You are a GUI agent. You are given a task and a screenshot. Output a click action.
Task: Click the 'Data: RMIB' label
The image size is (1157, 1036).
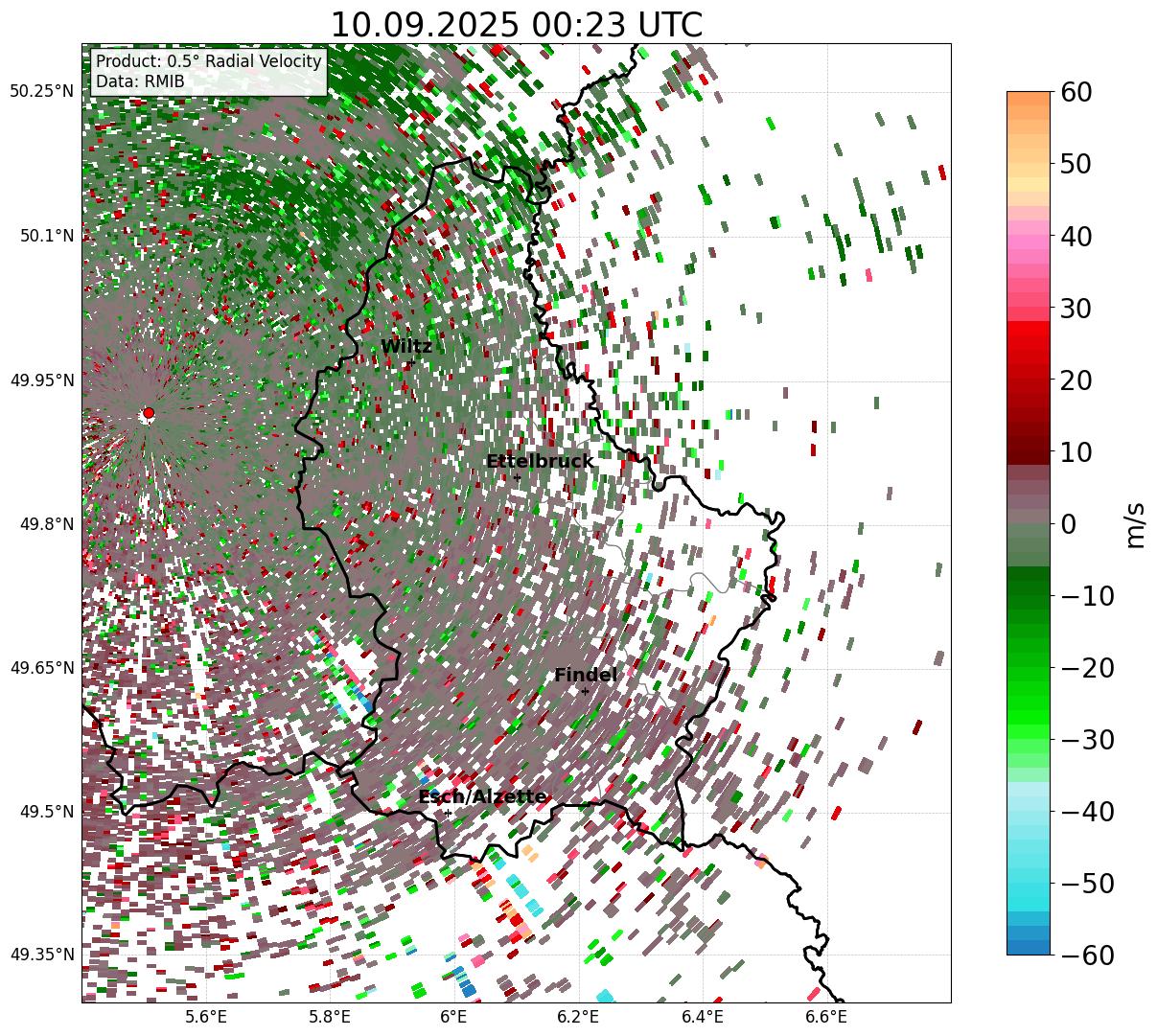point(140,82)
